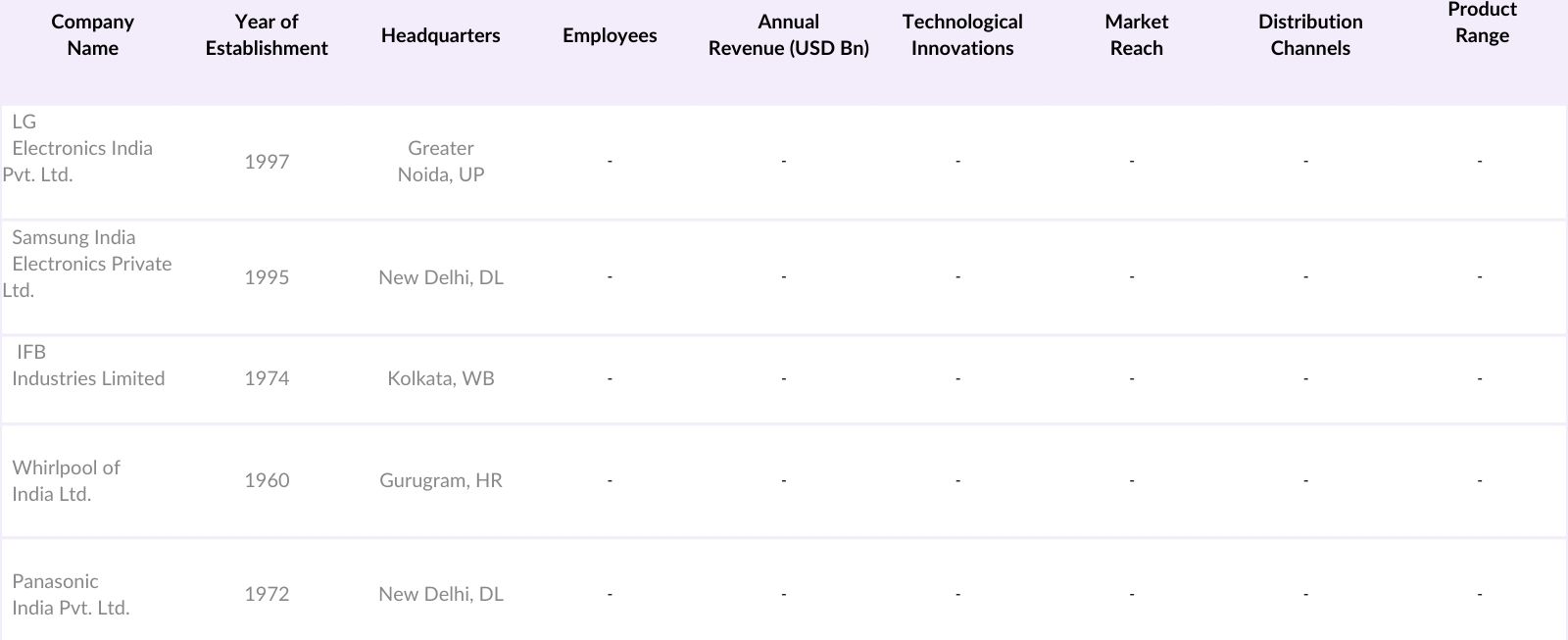Click IFB Industries Limited company name
This screenshot has height=640, width=1568.
[x=87, y=378]
